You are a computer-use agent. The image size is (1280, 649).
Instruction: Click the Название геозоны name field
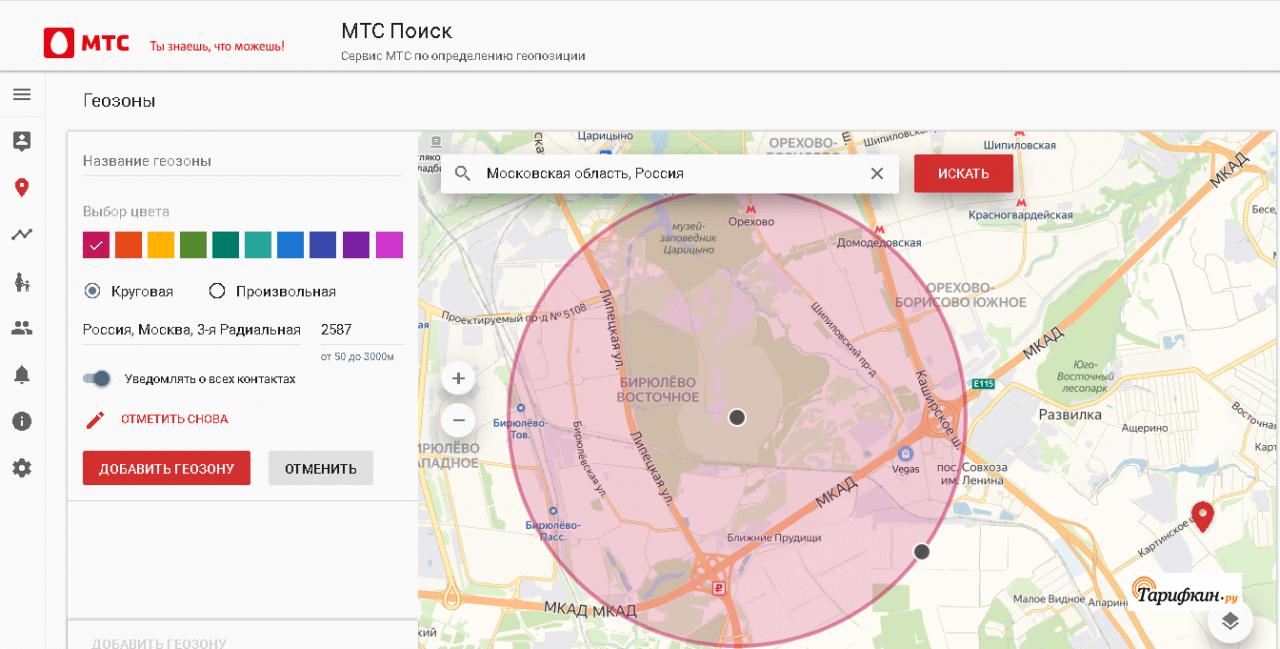point(242,161)
